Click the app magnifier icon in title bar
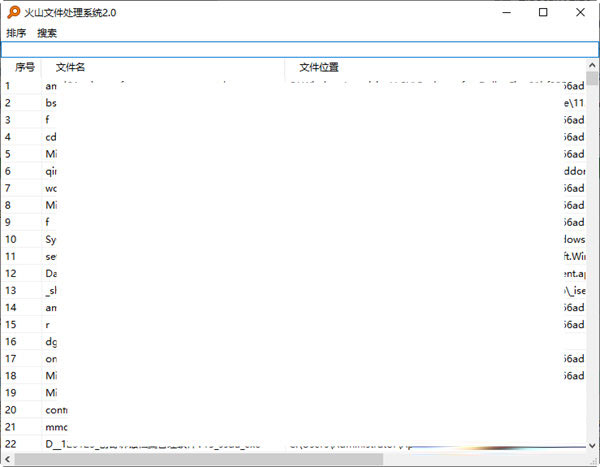Viewport: 600px width, 467px height. [x=13, y=12]
